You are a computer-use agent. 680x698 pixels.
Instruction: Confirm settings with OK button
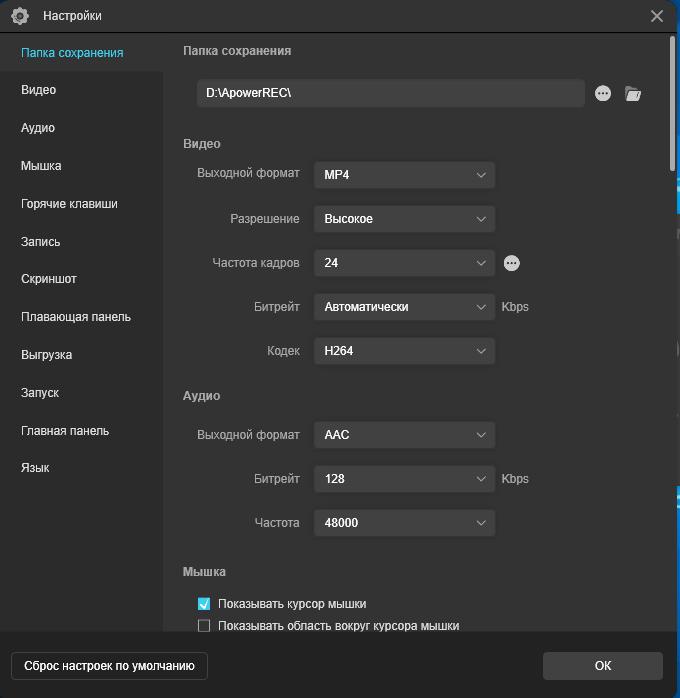click(602, 666)
